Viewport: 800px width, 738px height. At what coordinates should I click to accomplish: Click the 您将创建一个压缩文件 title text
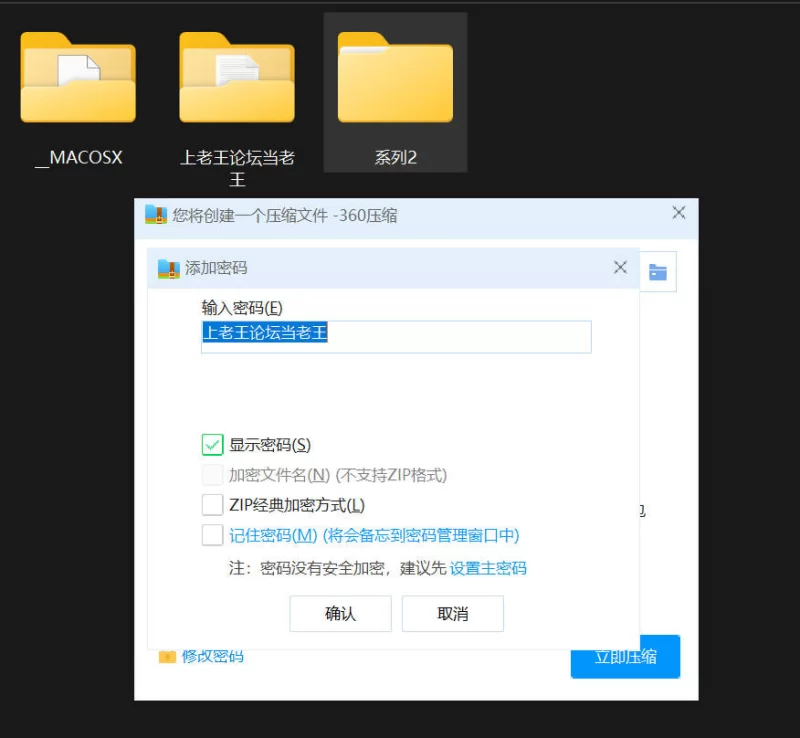tap(285, 215)
